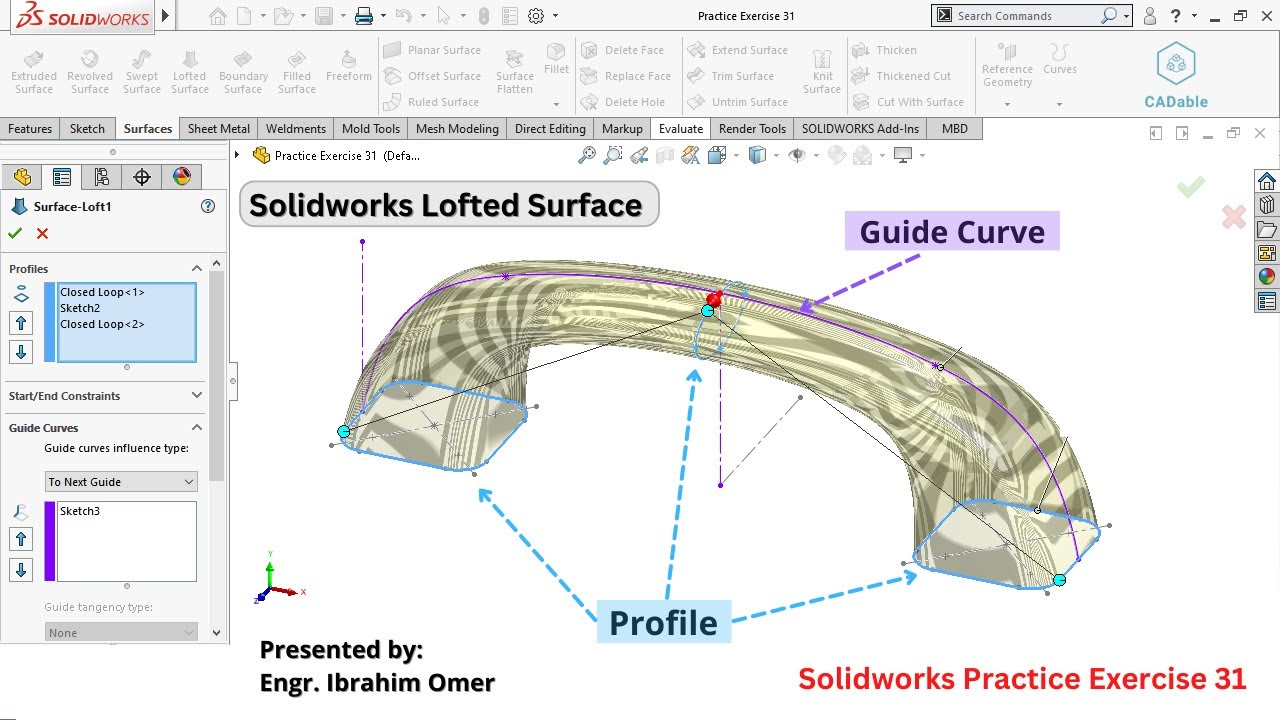
Task: Click the Extruded Surface tool
Action: 34,71
